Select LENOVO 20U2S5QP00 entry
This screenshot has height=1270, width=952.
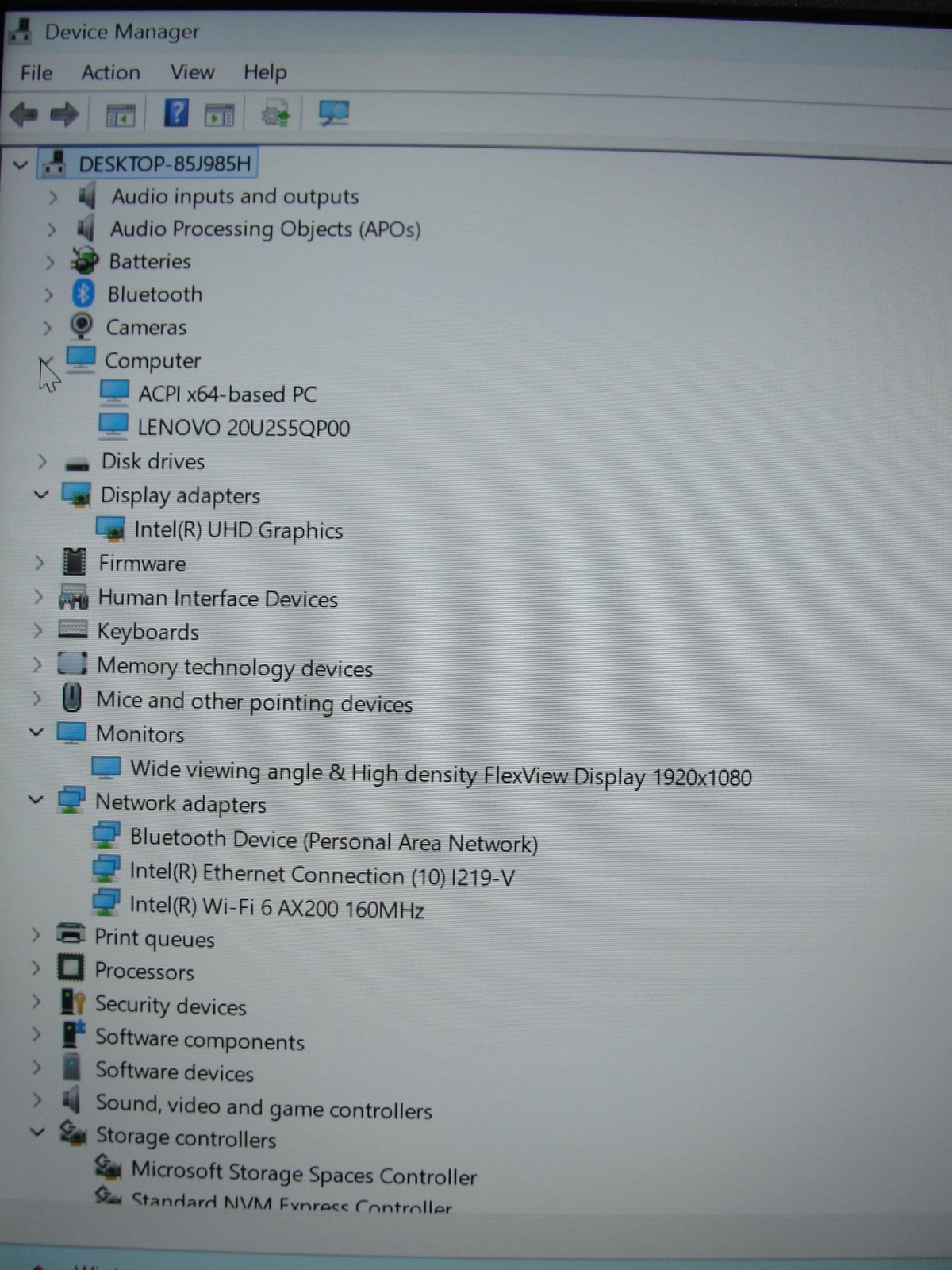(244, 428)
